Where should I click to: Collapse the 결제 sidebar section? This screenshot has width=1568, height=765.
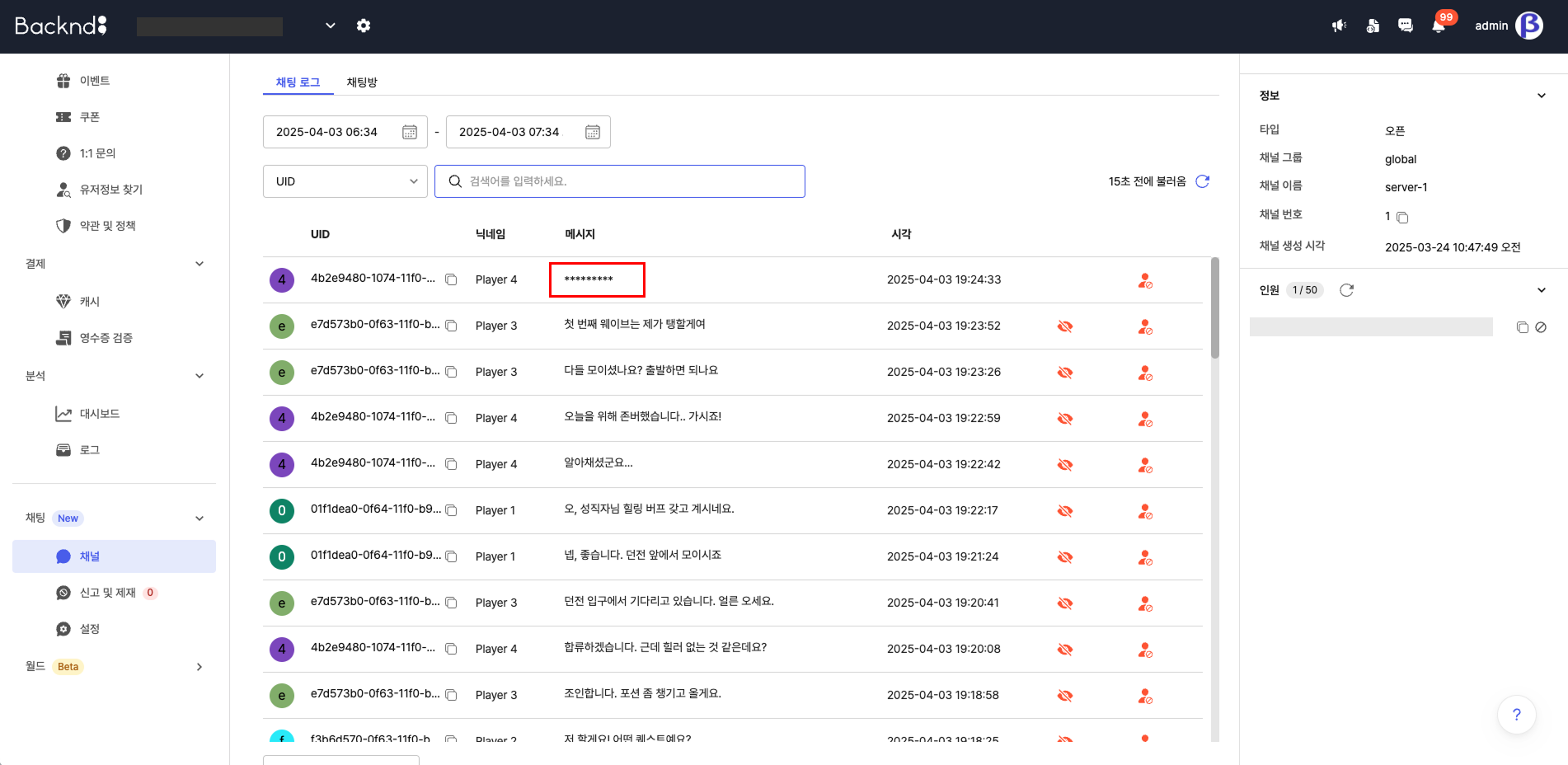pos(200,264)
